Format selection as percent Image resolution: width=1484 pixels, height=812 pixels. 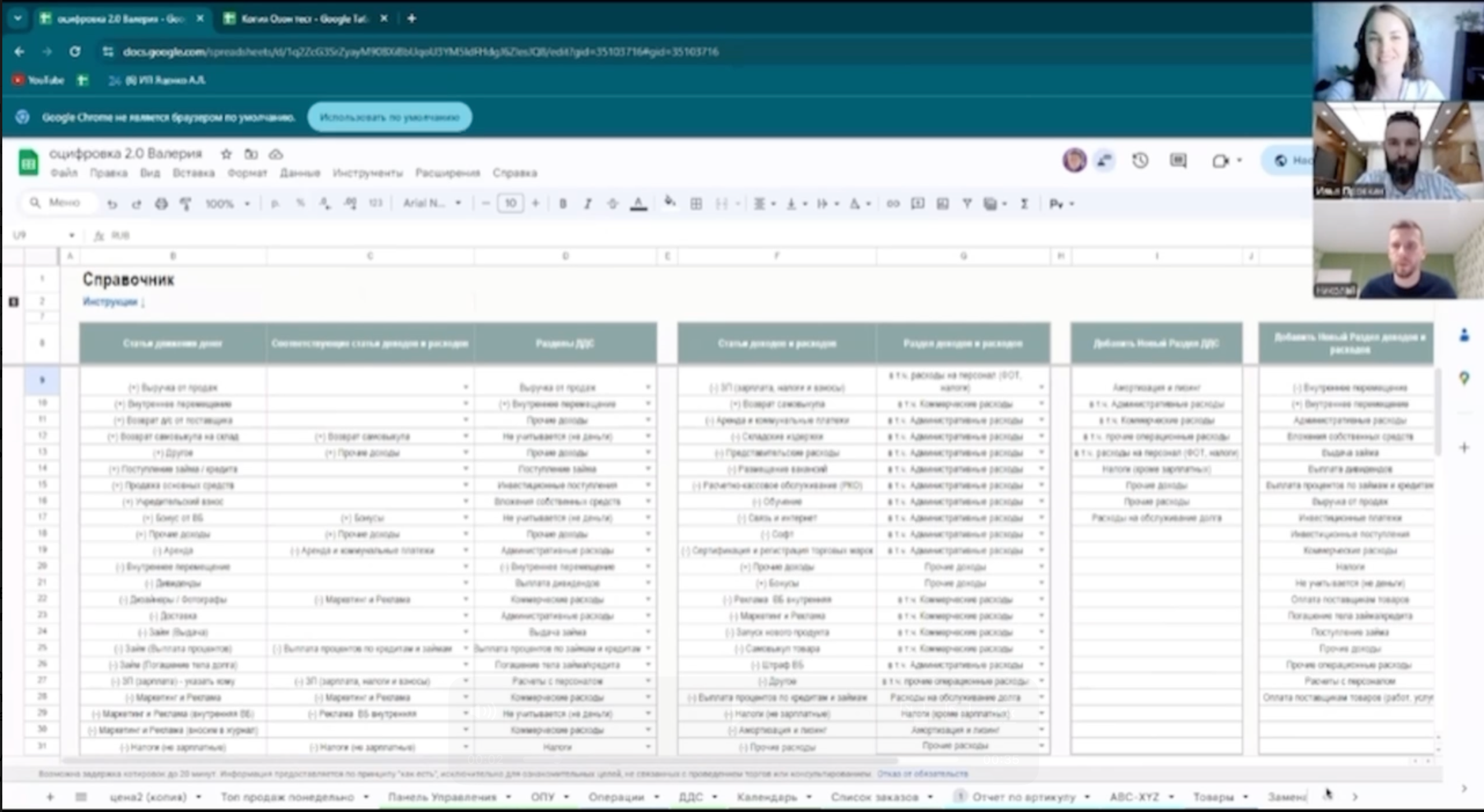click(300, 204)
